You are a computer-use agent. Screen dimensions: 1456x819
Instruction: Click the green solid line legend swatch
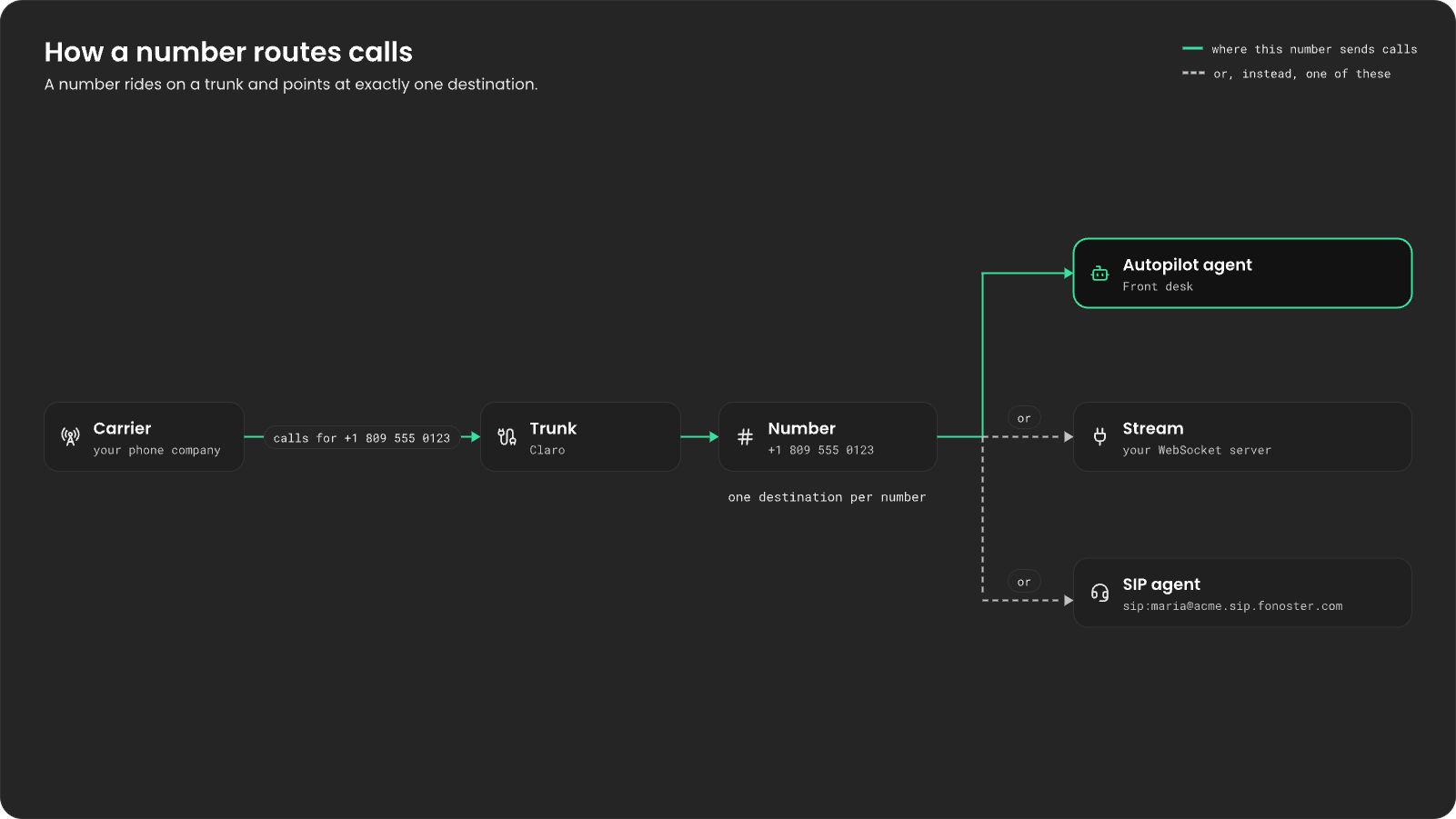pyautogui.click(x=1192, y=48)
